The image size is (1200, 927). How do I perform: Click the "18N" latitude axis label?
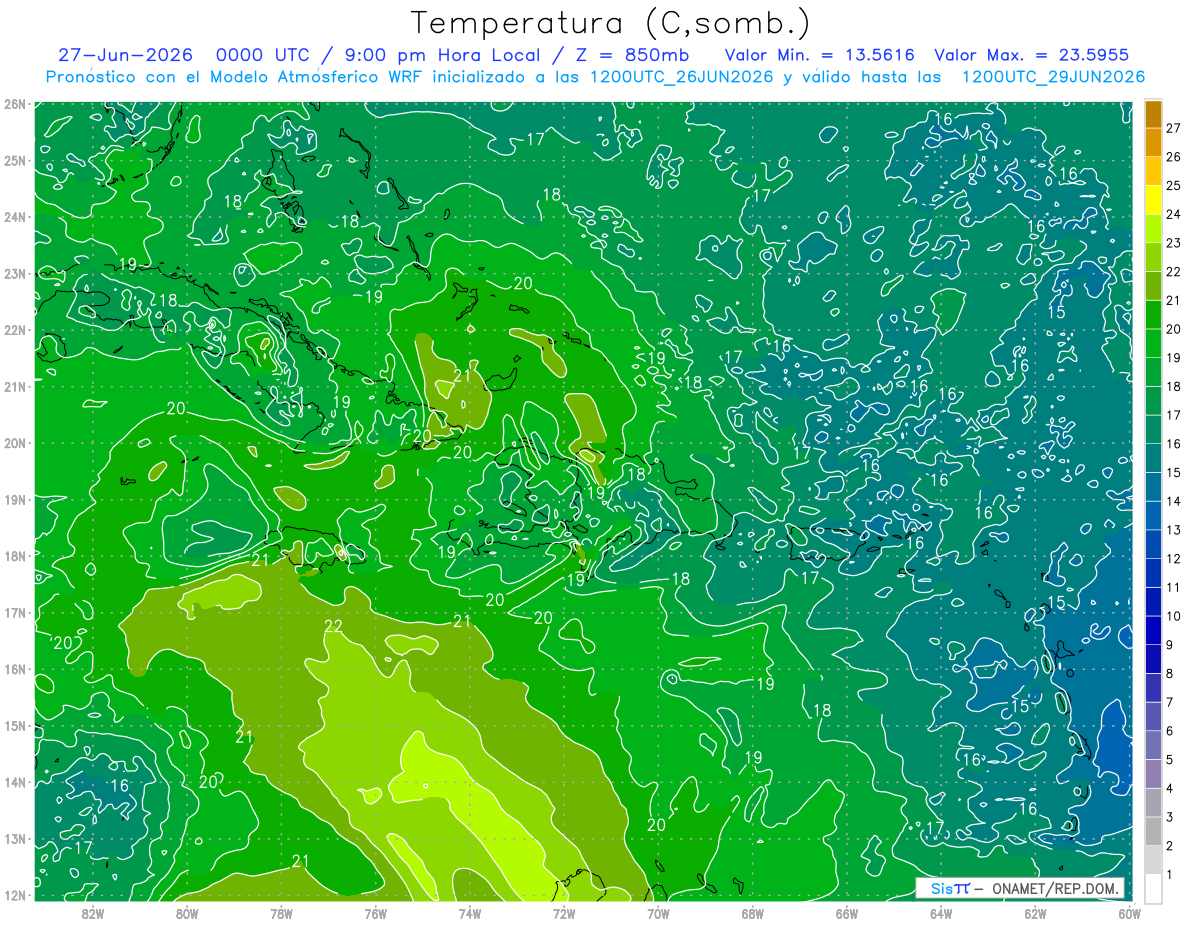click(14, 556)
